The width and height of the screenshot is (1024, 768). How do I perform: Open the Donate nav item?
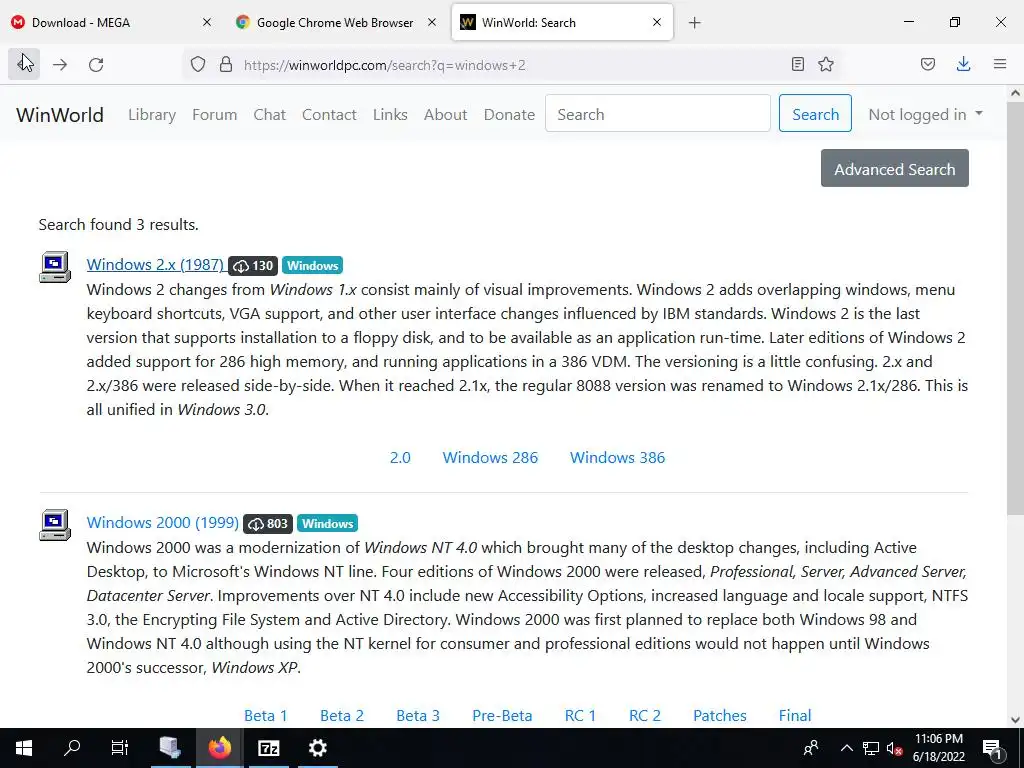[509, 115]
